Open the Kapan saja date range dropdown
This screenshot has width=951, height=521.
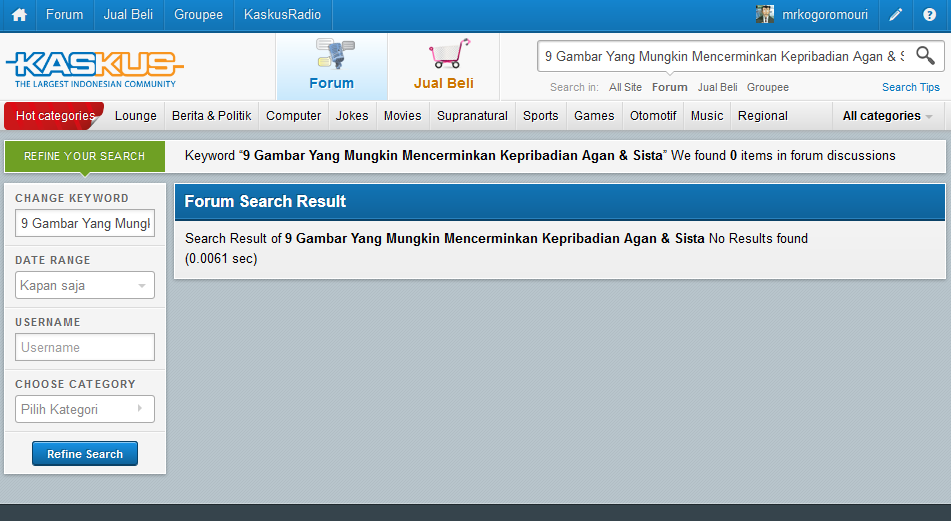pos(85,285)
